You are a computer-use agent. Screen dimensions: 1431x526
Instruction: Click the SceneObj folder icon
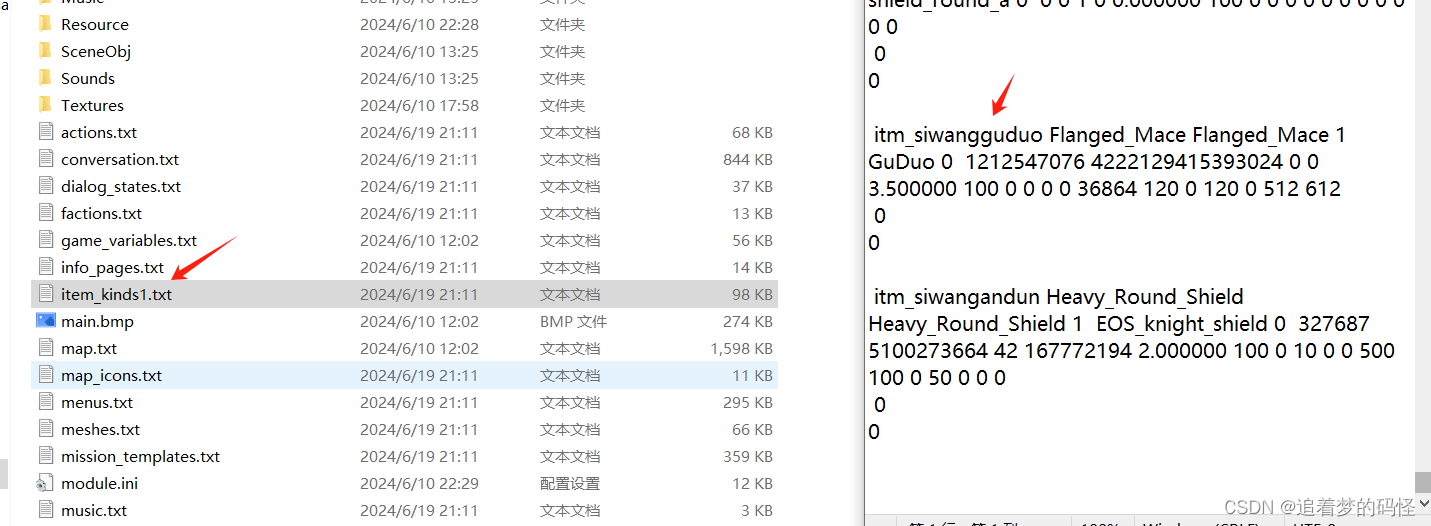tap(45, 51)
